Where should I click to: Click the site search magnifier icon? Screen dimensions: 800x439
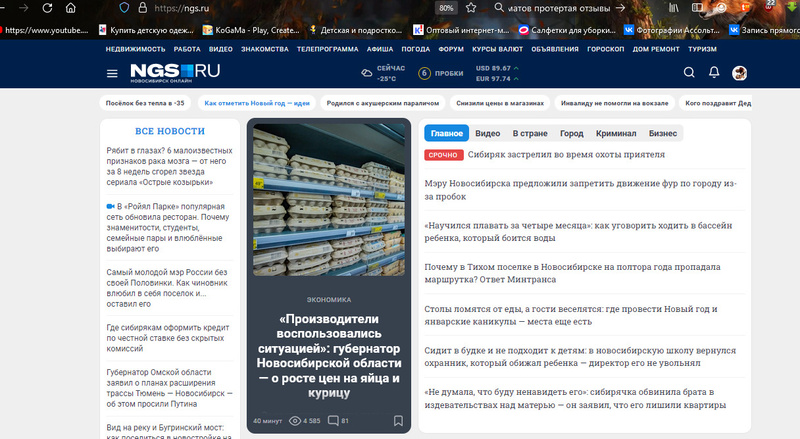tap(689, 73)
